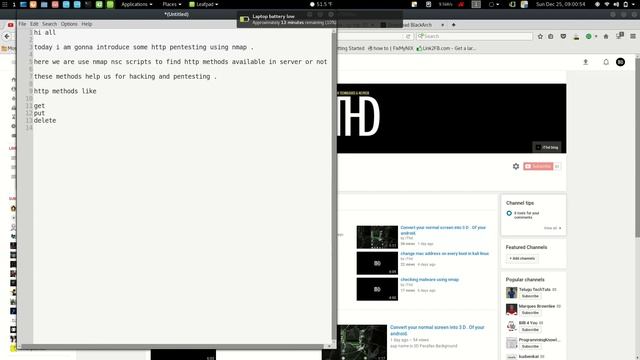640x360 pixels.
Task: Open the Edit menu in Leafpad
Action: pos(34,24)
